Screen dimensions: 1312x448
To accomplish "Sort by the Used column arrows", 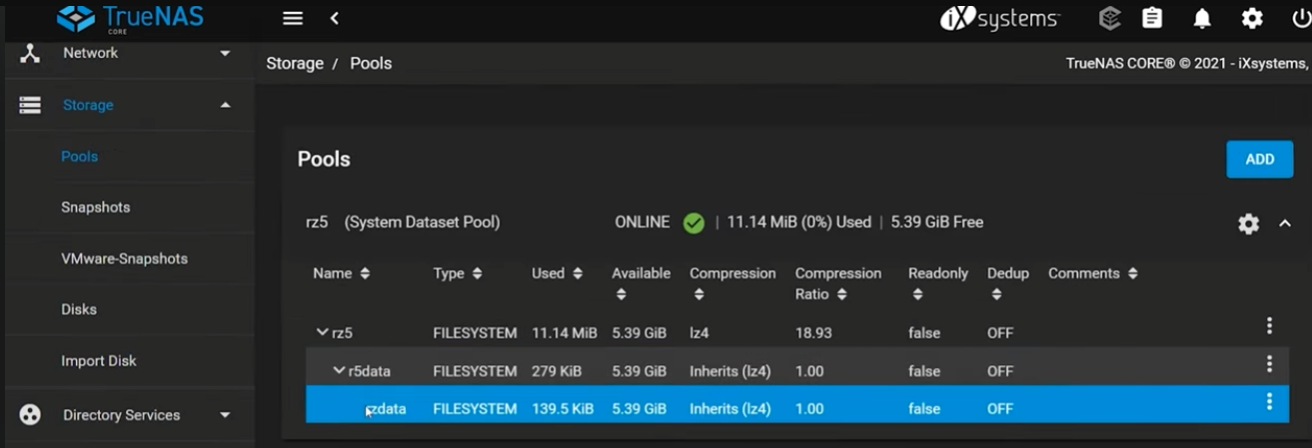I will (x=577, y=273).
